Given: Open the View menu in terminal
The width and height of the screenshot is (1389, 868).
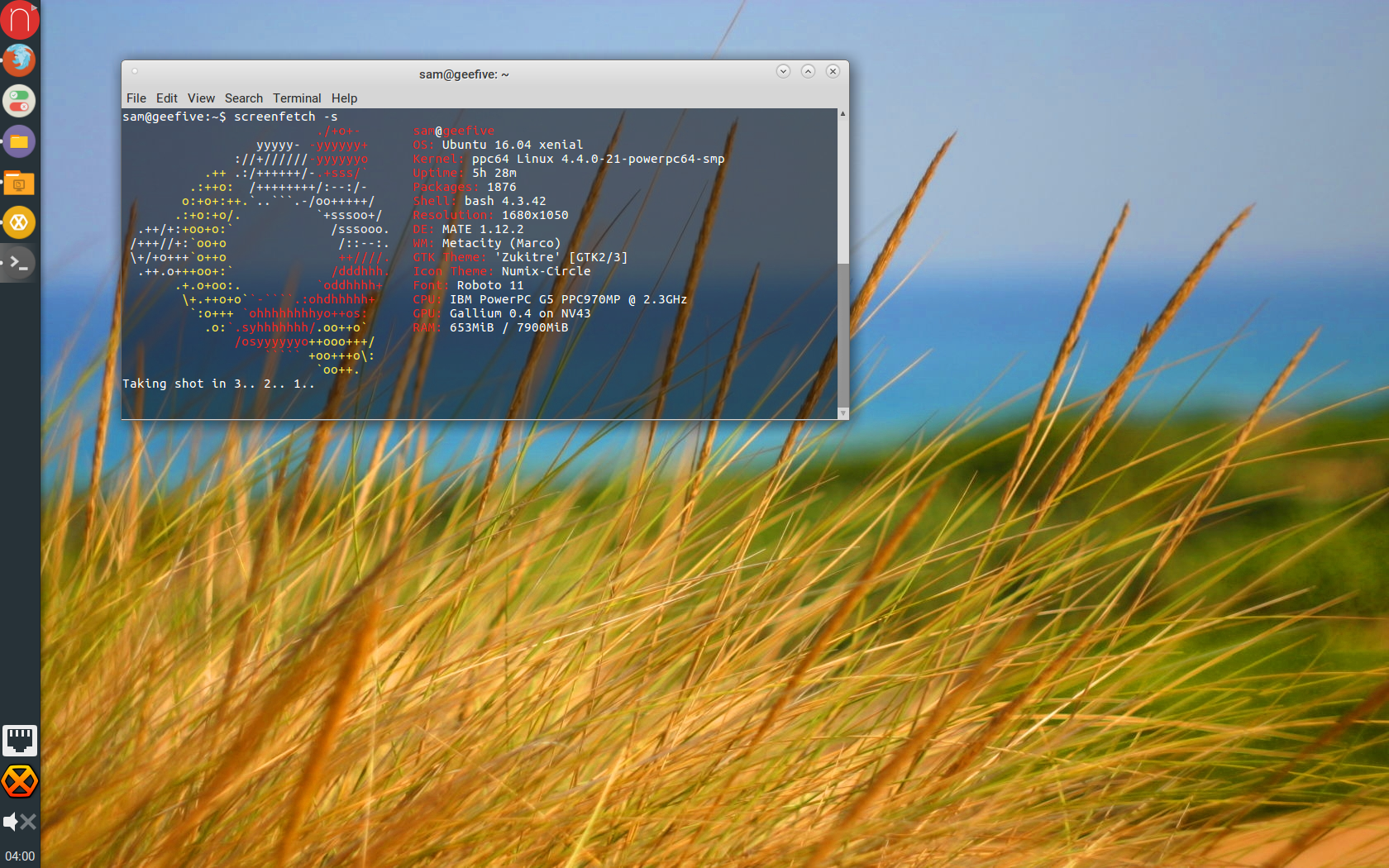Looking at the screenshot, I should (x=201, y=98).
